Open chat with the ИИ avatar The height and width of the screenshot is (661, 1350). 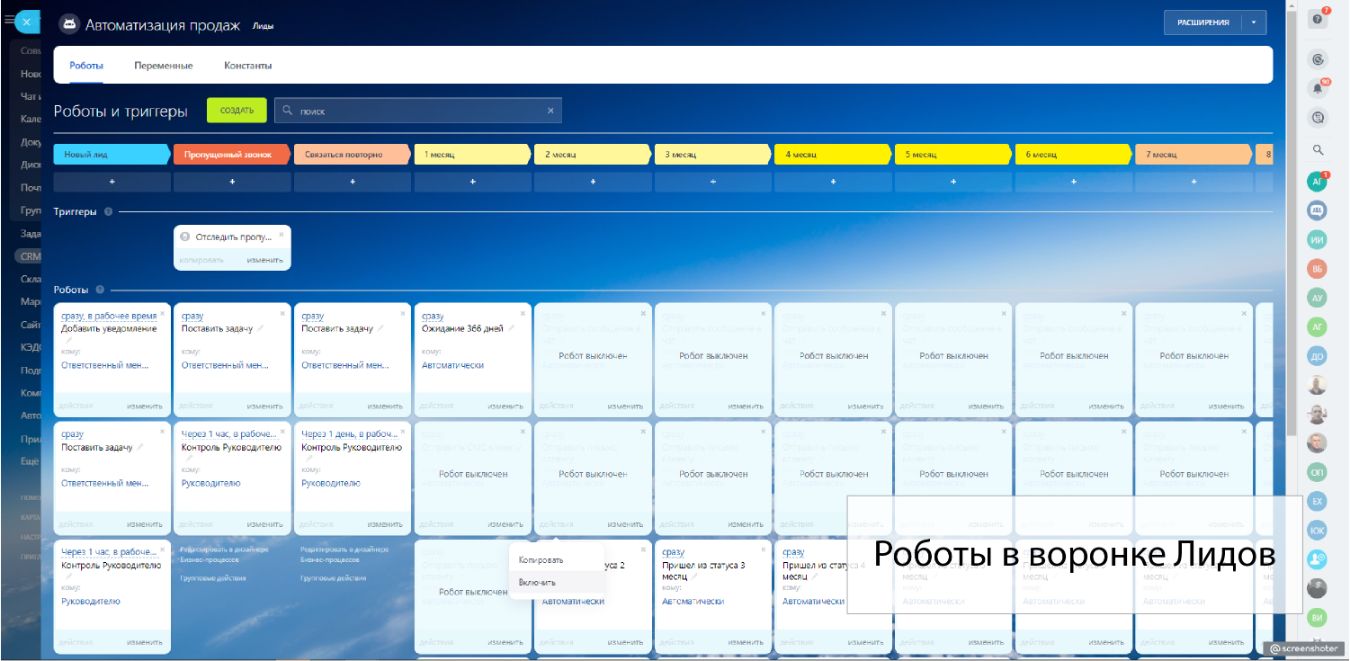click(x=1318, y=240)
